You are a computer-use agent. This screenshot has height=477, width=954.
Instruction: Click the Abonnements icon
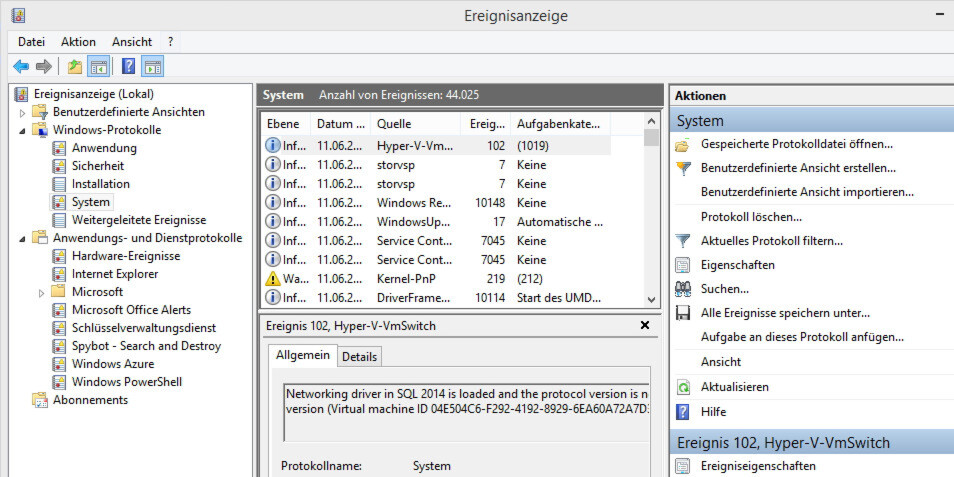40,400
